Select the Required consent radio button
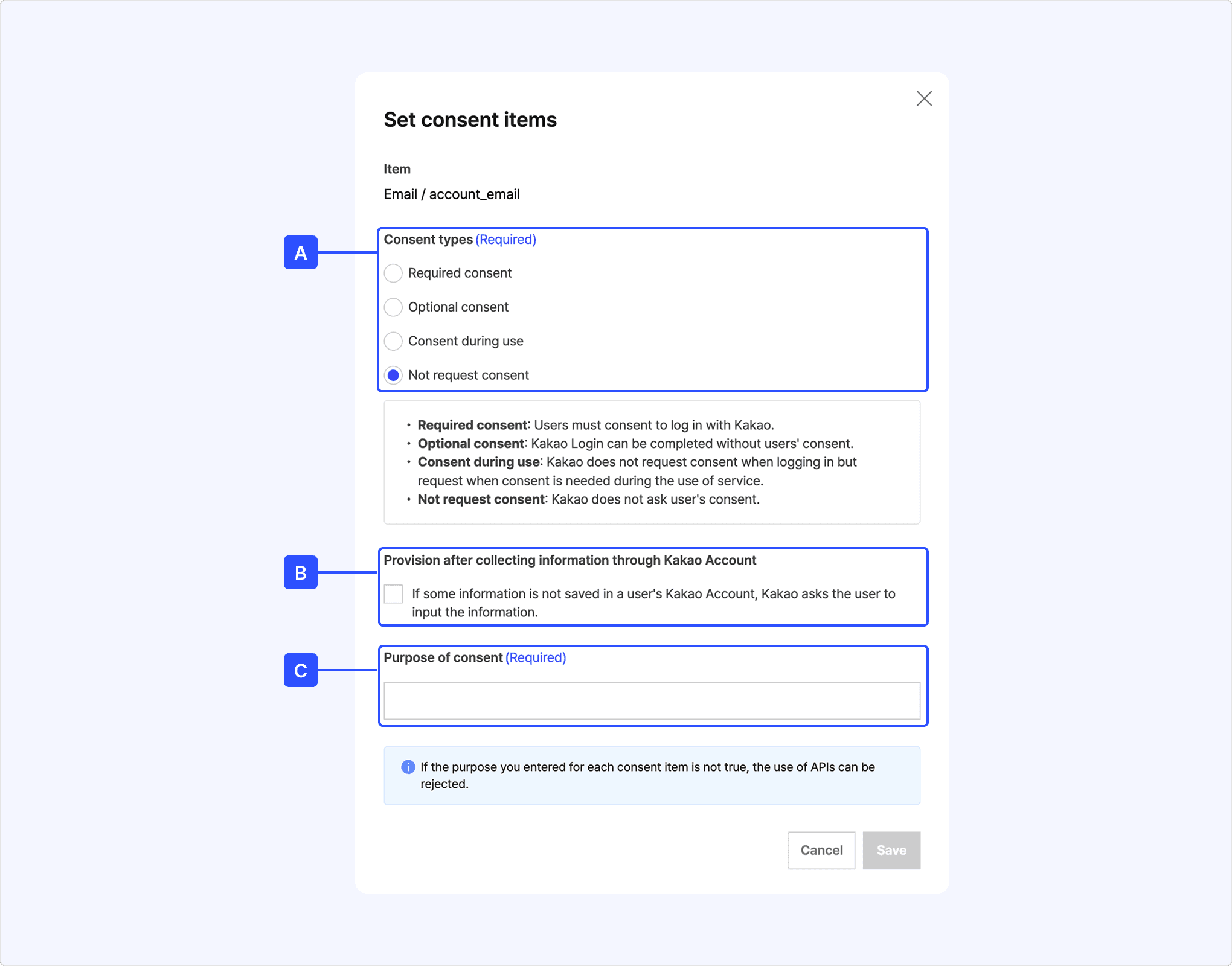 coord(393,273)
